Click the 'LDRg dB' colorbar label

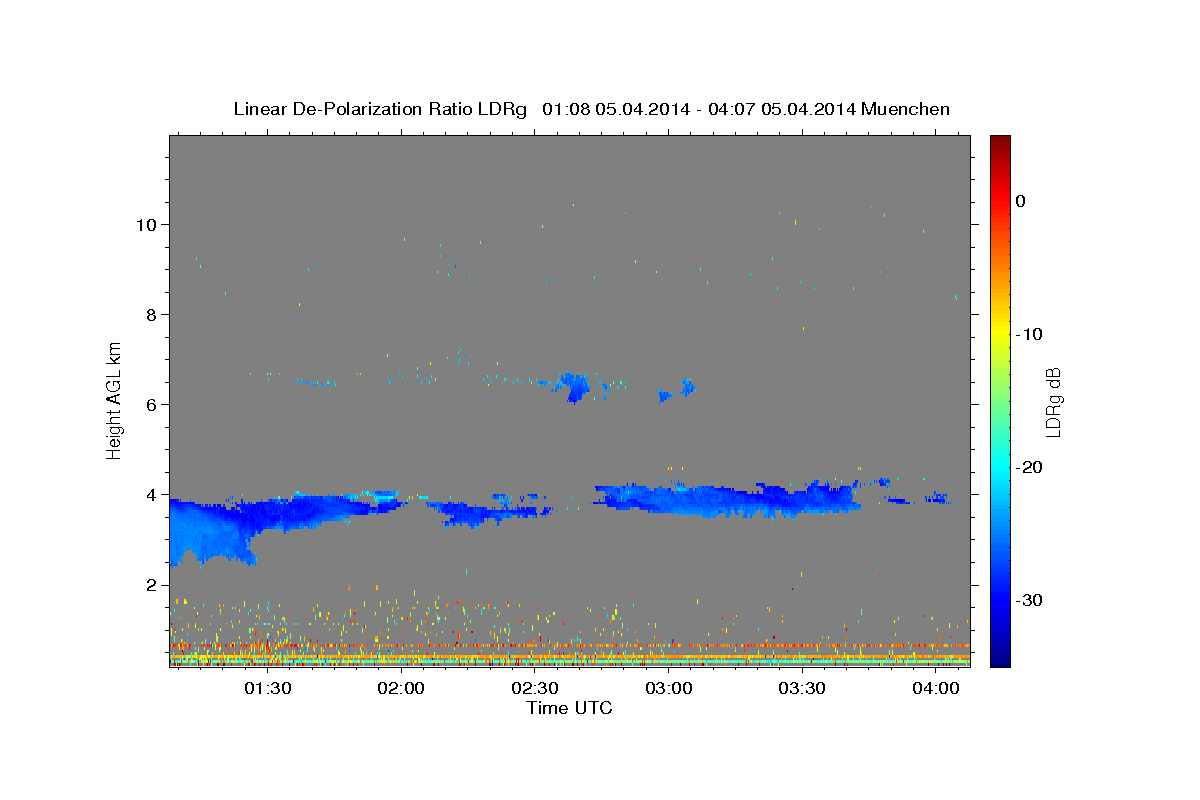tap(1053, 402)
